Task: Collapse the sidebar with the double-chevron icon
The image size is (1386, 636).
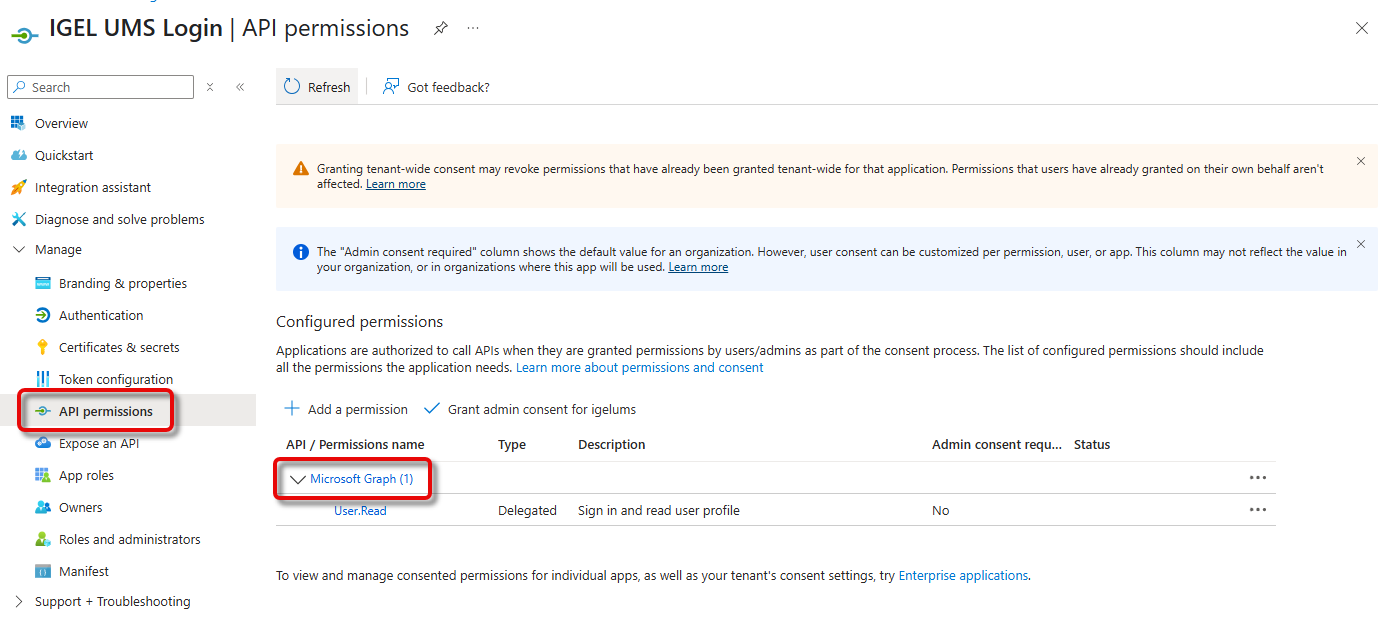Action: pos(240,87)
